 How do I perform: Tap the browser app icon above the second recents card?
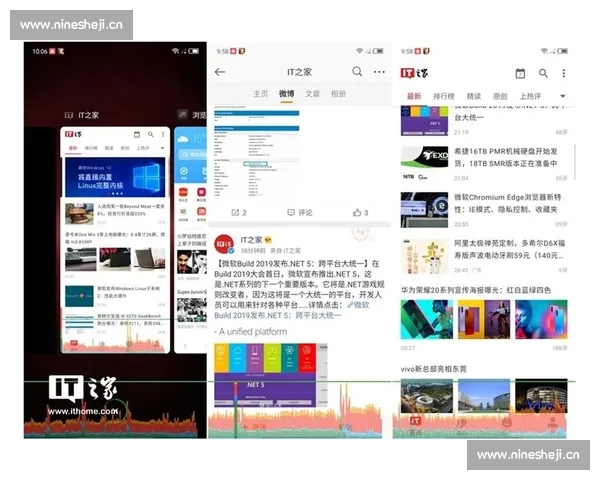tap(183, 114)
